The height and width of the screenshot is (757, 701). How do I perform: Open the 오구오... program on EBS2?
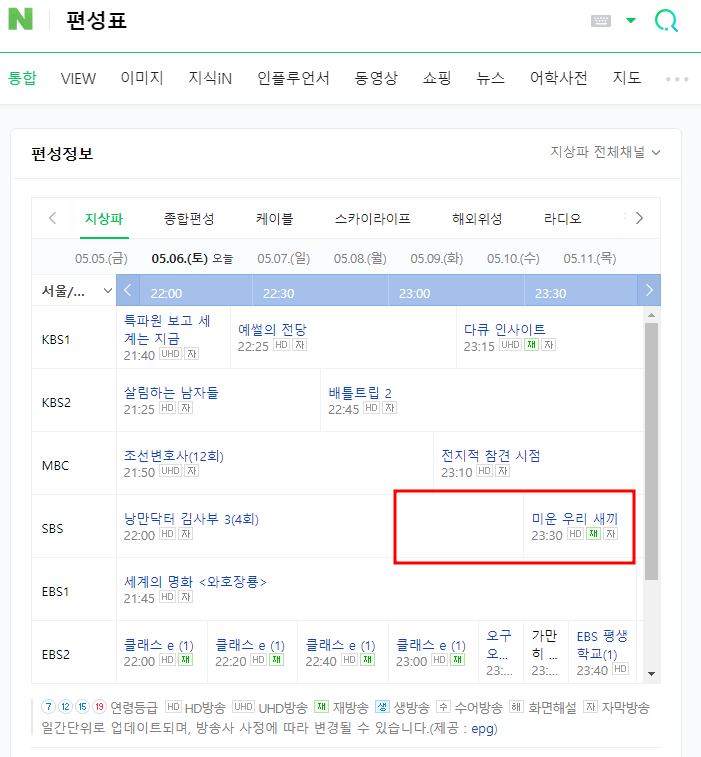499,645
